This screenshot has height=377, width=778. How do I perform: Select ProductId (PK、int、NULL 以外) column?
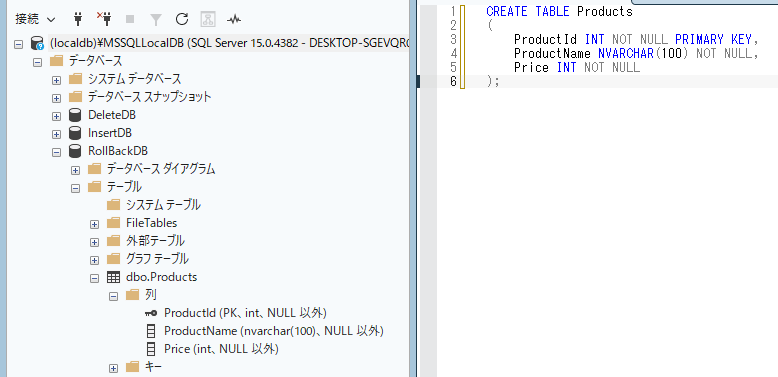245,313
